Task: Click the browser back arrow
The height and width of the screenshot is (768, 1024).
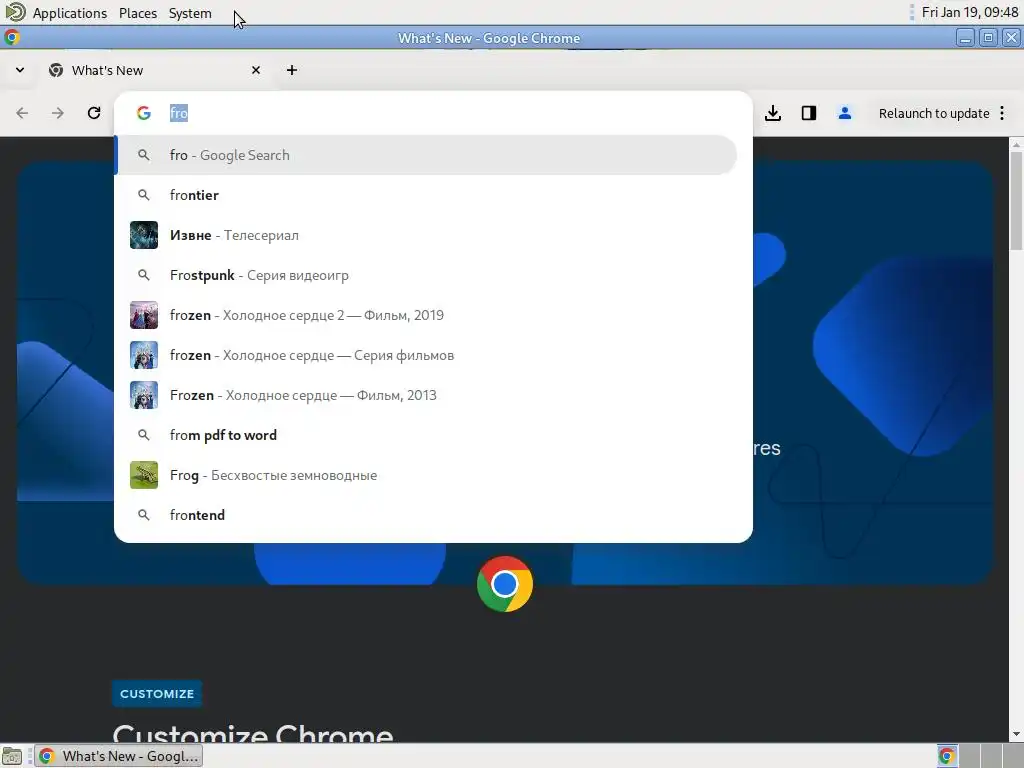Action: (22, 113)
